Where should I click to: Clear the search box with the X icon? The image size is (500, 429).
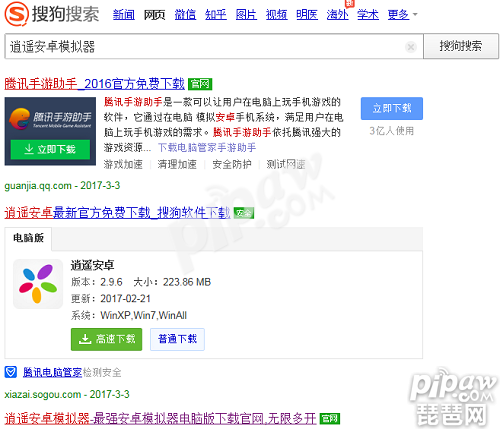pos(411,47)
